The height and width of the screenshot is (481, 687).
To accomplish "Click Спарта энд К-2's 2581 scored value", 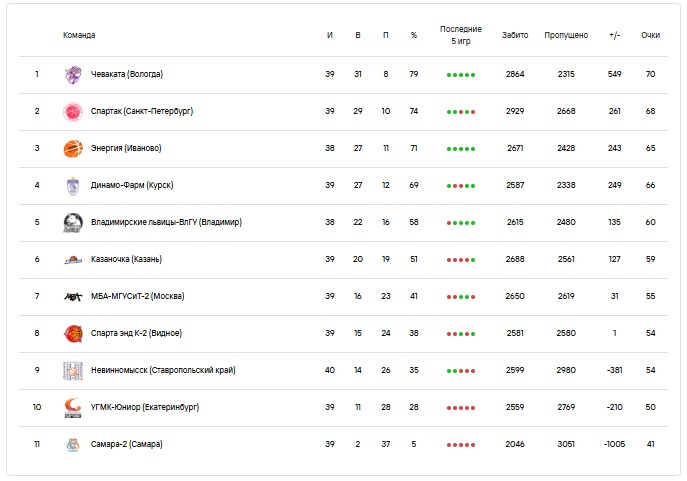I will tap(515, 333).
